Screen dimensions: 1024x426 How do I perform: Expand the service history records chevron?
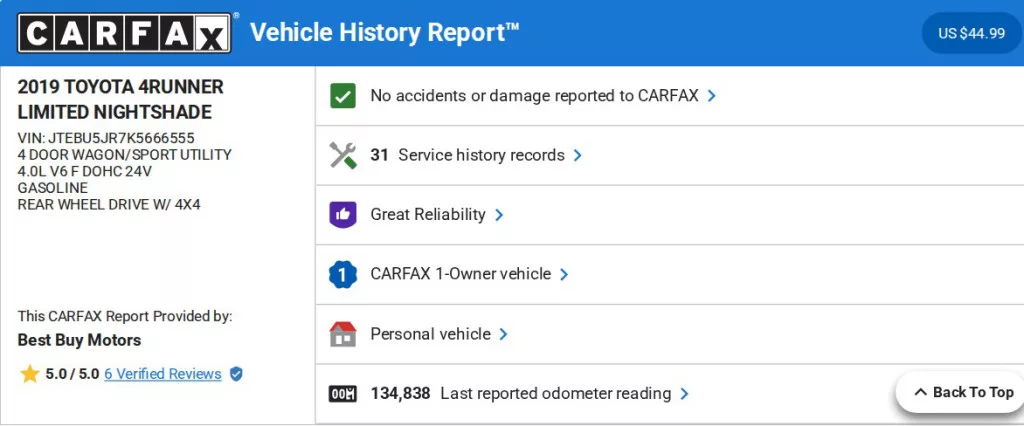[578, 156]
